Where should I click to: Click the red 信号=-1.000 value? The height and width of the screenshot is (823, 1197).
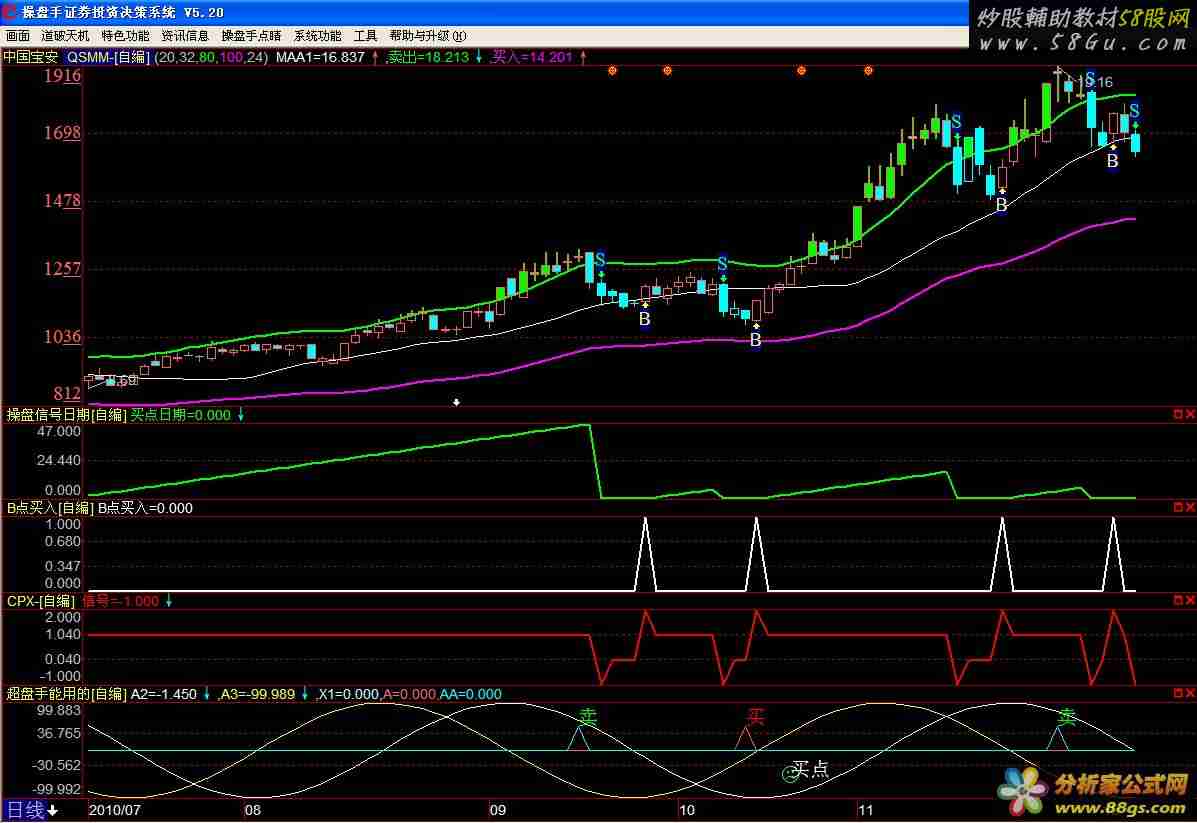[x=121, y=601]
